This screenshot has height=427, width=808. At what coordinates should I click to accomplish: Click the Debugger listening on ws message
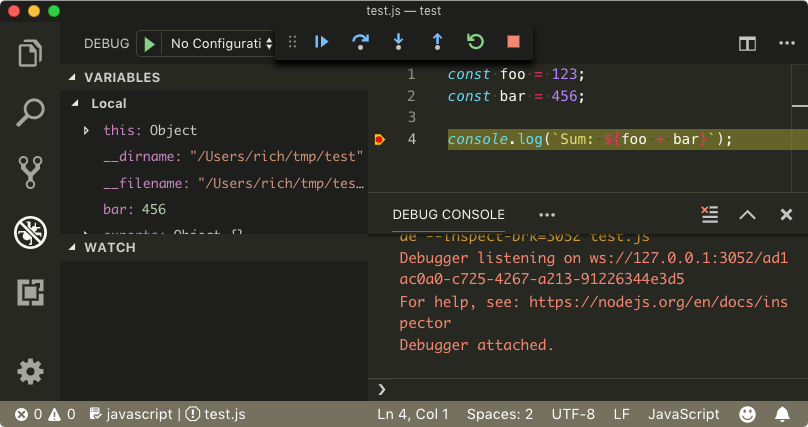pos(594,268)
